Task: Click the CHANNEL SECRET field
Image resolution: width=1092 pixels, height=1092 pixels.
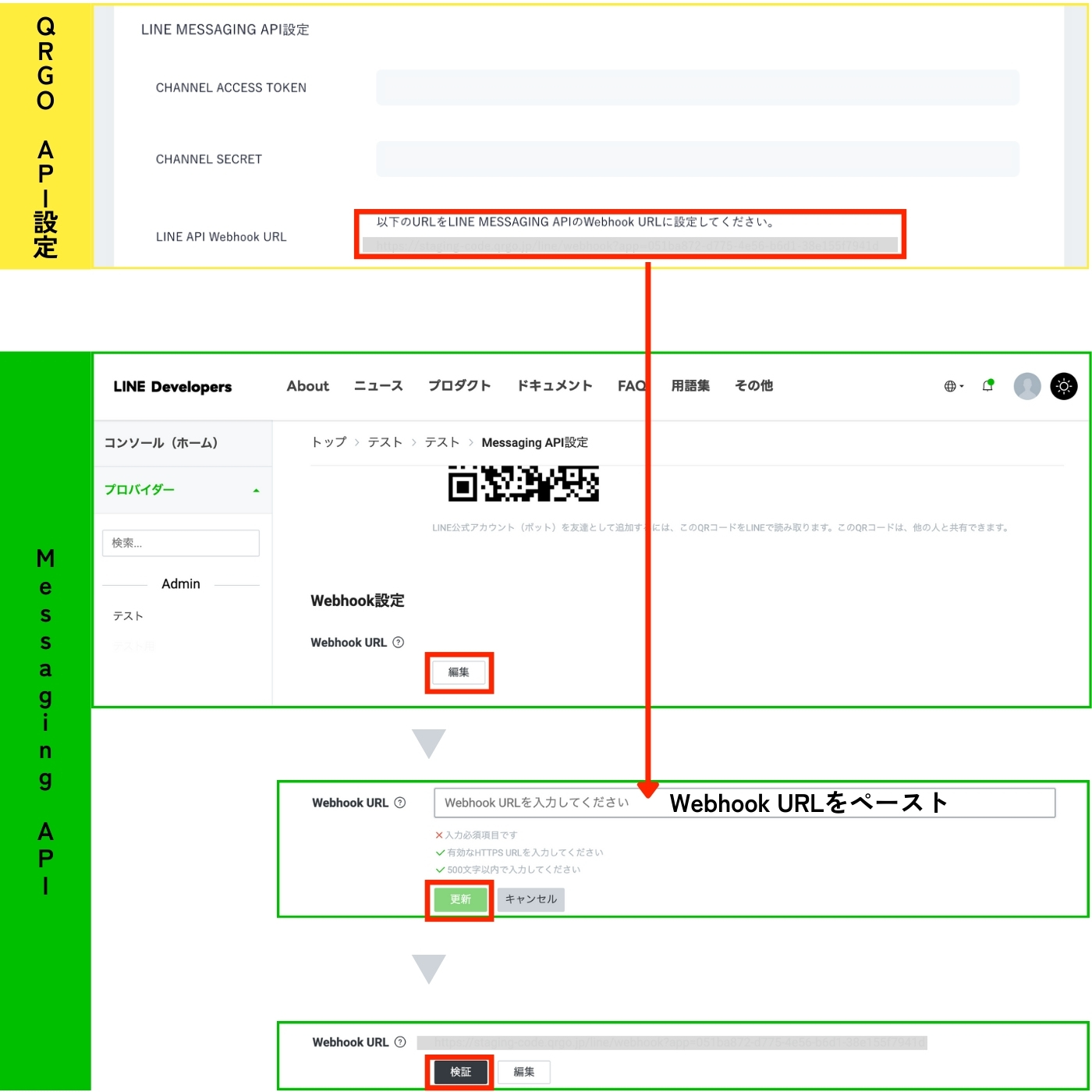Action: [697, 159]
